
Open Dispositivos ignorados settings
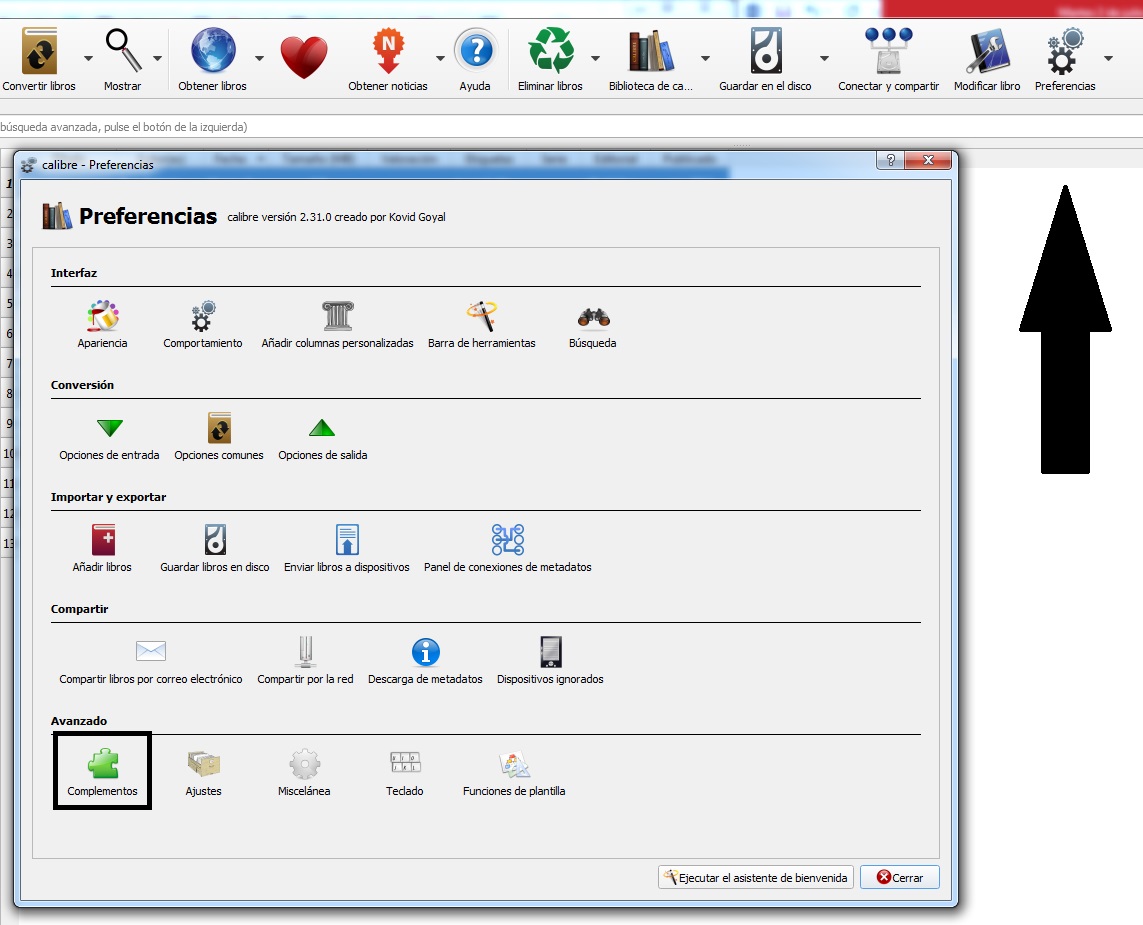pyautogui.click(x=549, y=655)
